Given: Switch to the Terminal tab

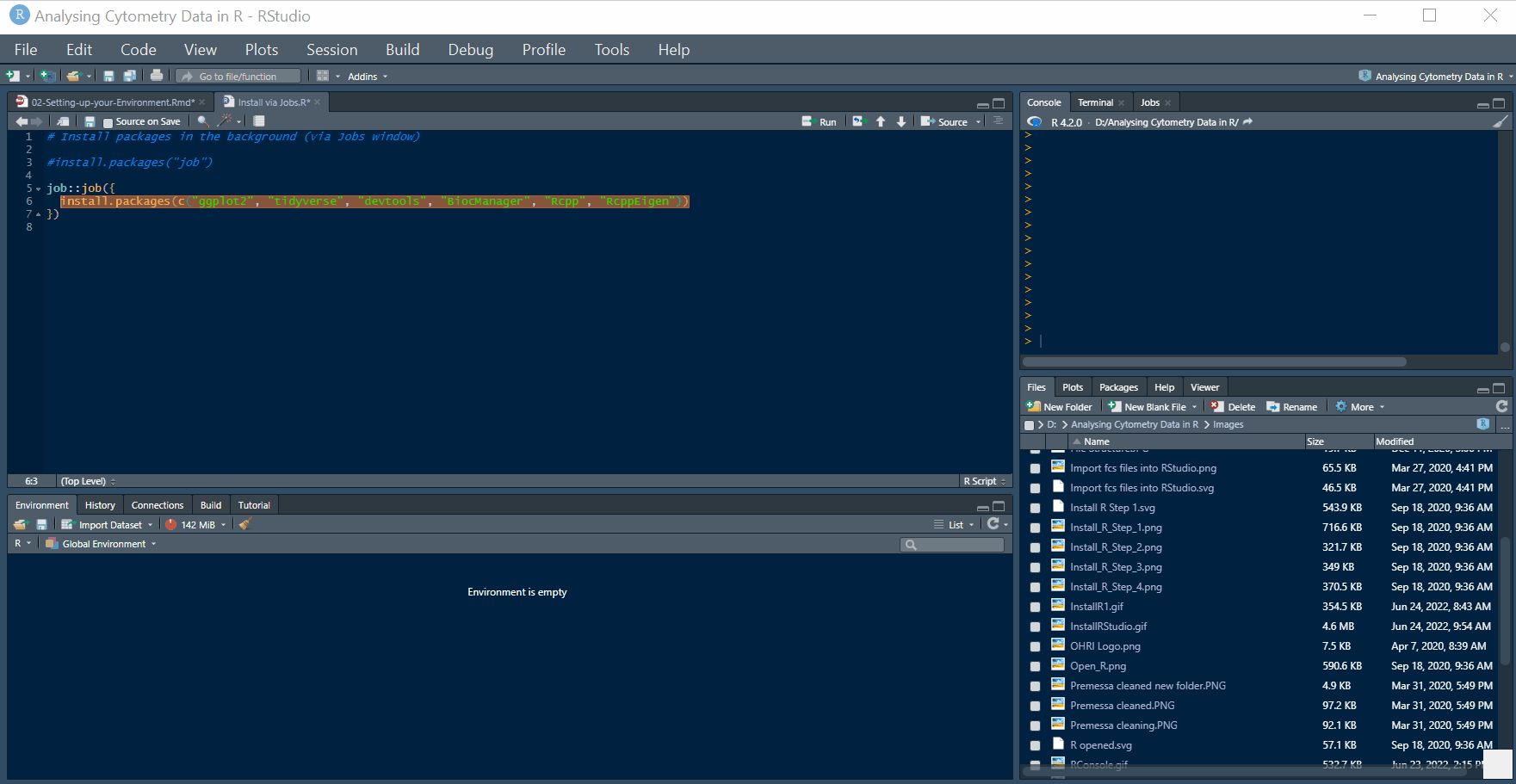Looking at the screenshot, I should (x=1096, y=102).
